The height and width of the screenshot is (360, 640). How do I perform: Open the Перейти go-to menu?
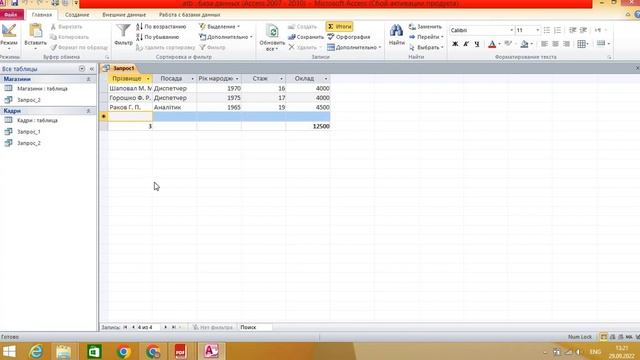[426, 37]
